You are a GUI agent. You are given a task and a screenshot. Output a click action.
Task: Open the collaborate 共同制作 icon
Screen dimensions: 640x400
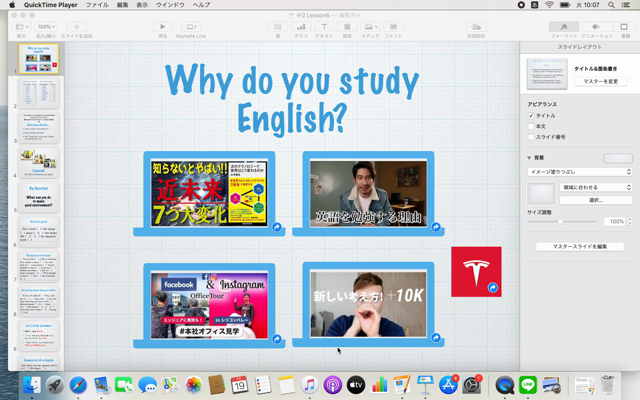(x=476, y=27)
